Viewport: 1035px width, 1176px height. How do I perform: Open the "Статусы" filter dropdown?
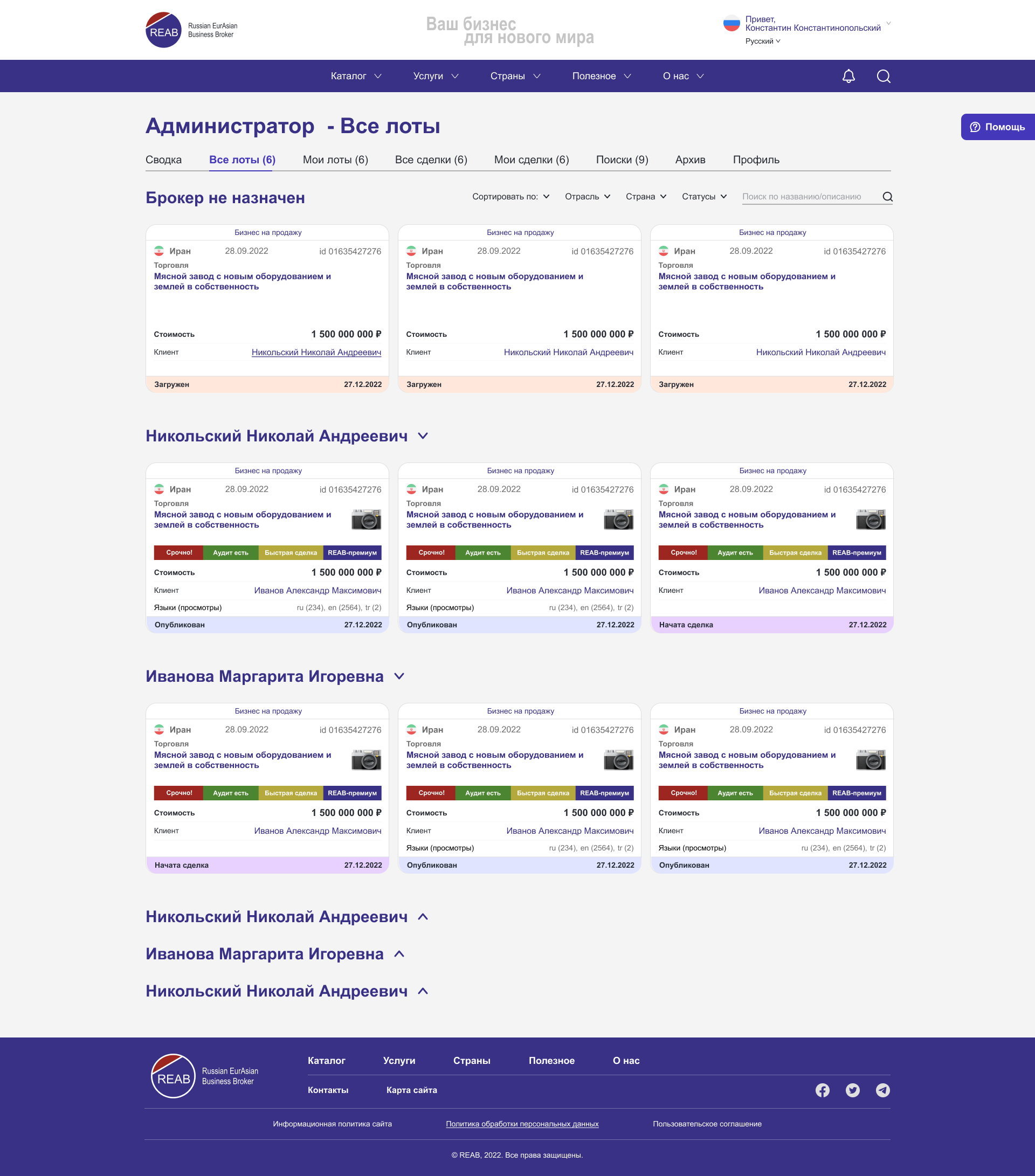703,197
